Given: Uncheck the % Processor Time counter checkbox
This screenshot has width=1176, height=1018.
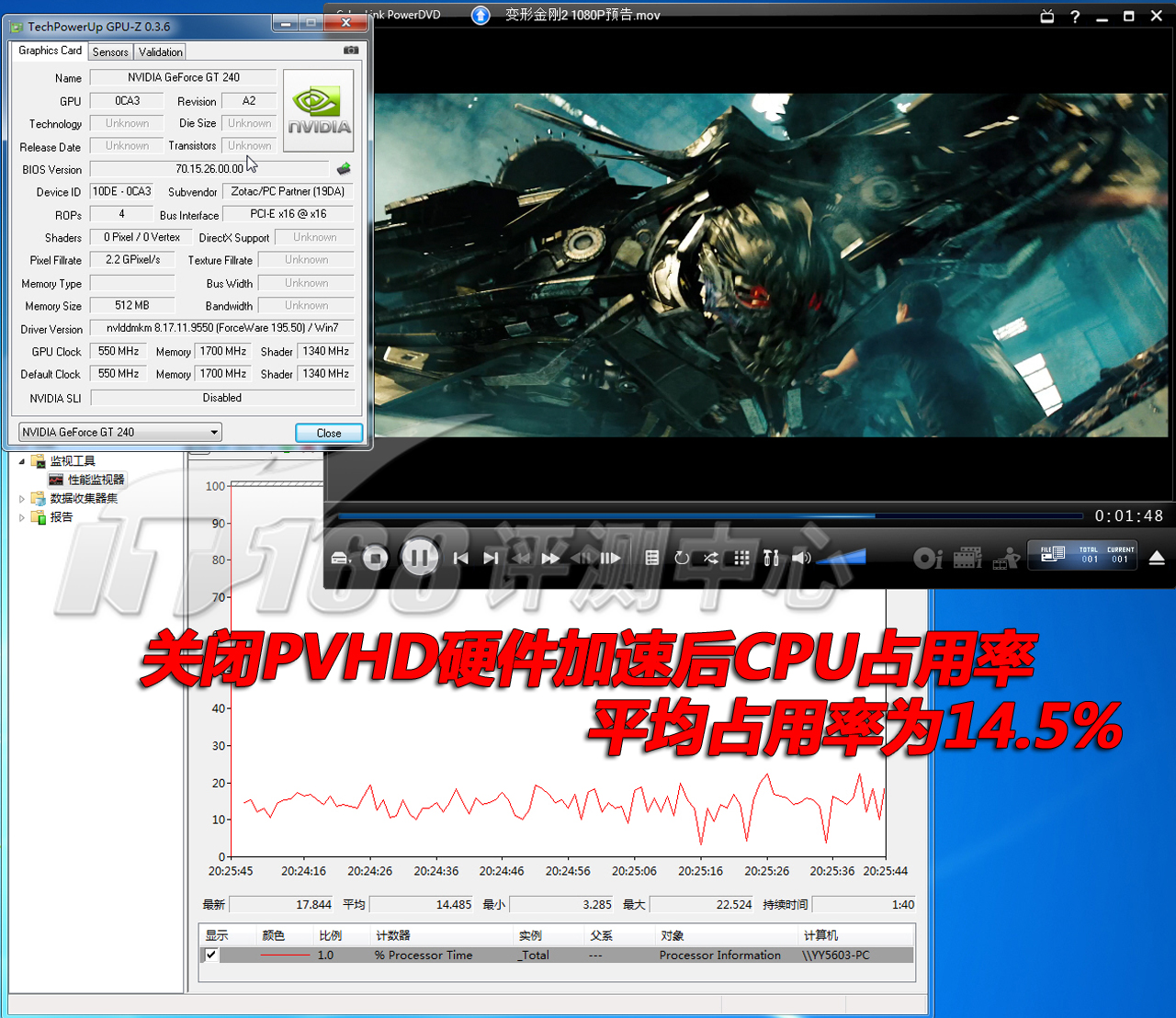Looking at the screenshot, I should coord(211,955).
